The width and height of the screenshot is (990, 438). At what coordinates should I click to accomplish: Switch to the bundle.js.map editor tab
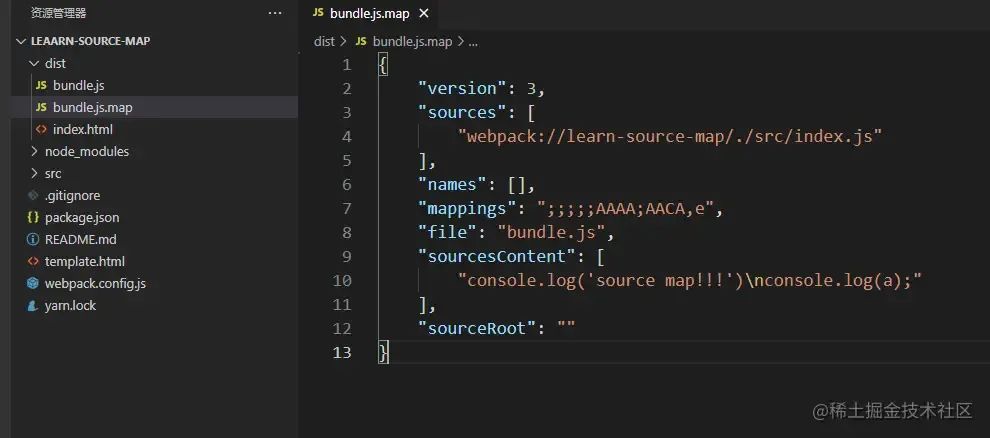(x=371, y=13)
